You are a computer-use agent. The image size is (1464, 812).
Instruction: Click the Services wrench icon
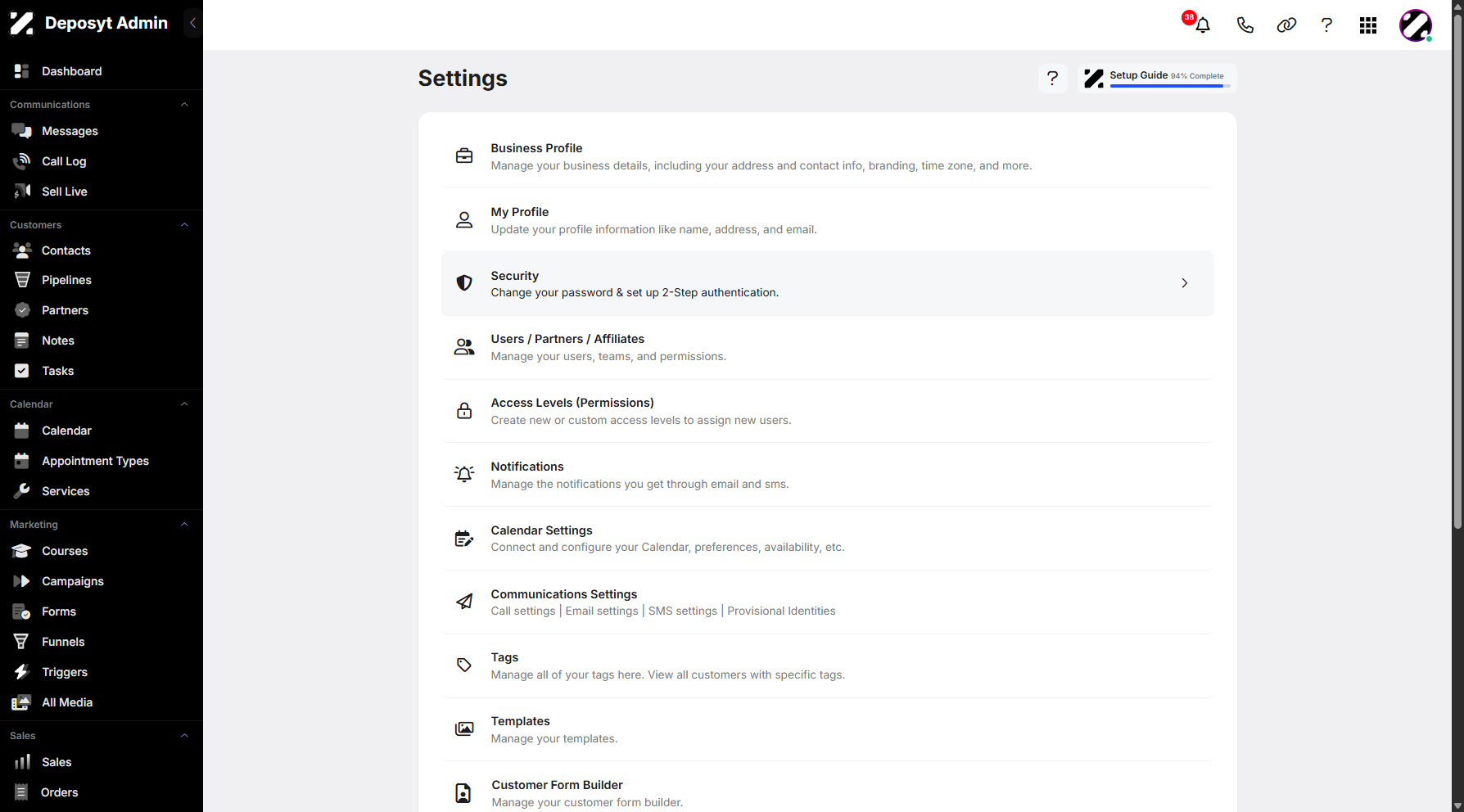tap(22, 491)
